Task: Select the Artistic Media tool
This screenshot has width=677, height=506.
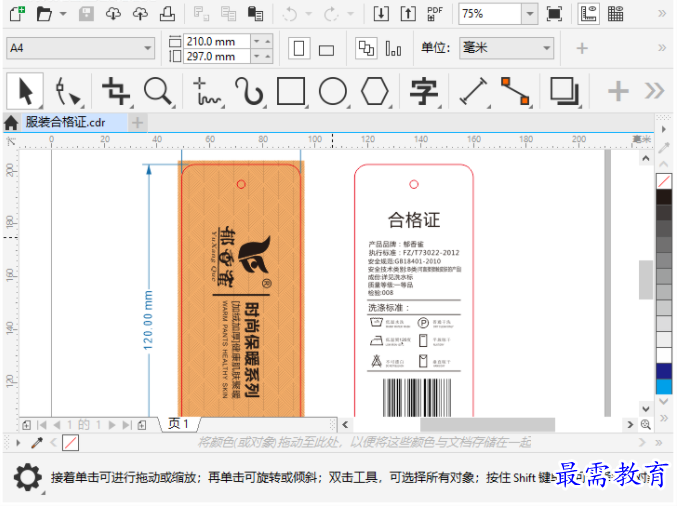Action: coord(250,91)
